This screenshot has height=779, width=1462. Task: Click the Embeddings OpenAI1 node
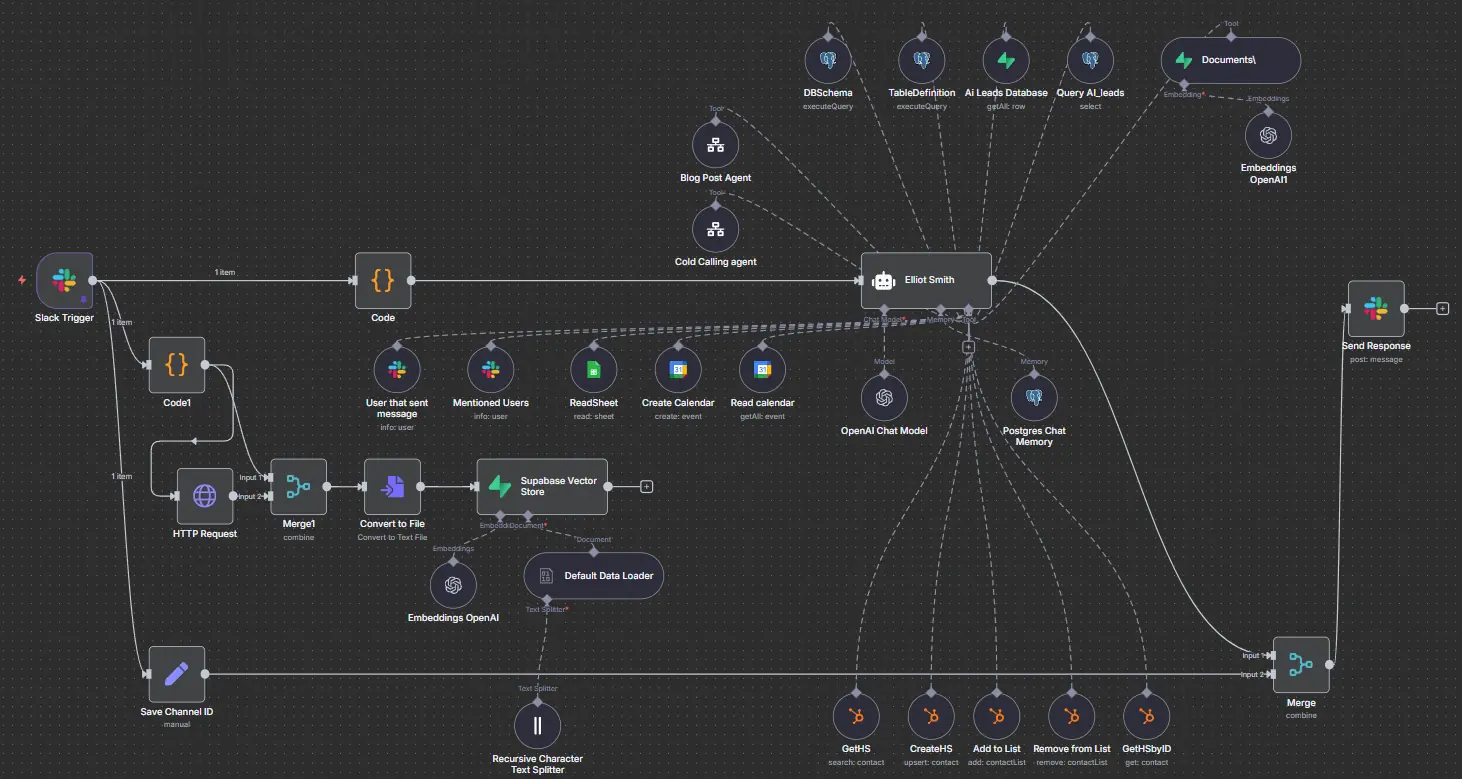1268,136
